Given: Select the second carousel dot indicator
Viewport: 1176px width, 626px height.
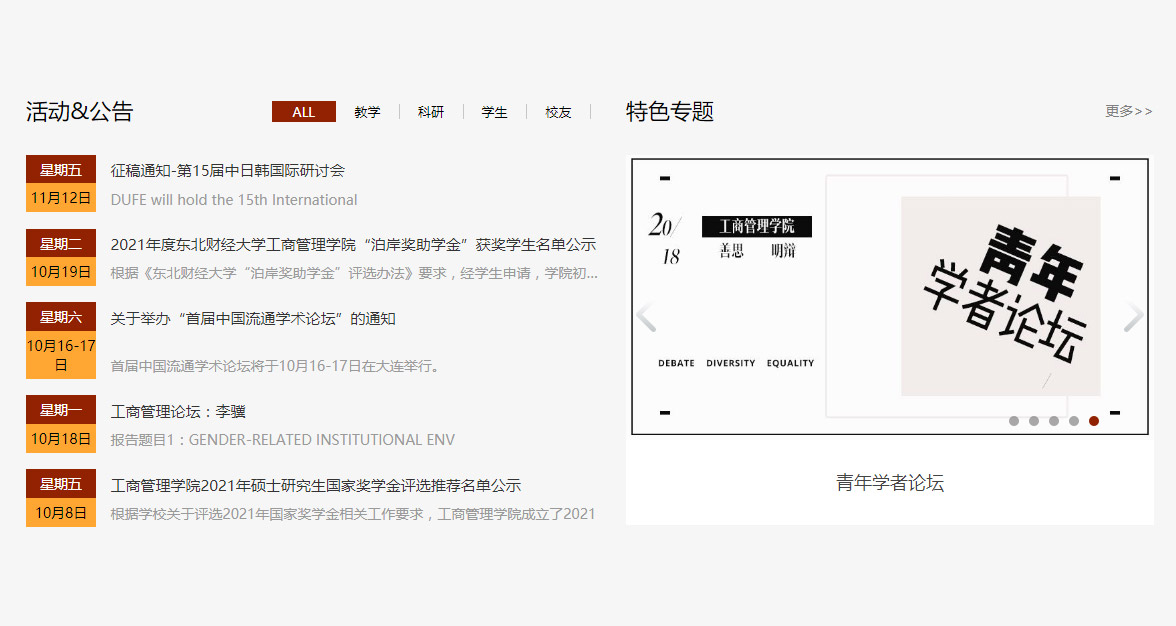Looking at the screenshot, I should click(x=1034, y=421).
